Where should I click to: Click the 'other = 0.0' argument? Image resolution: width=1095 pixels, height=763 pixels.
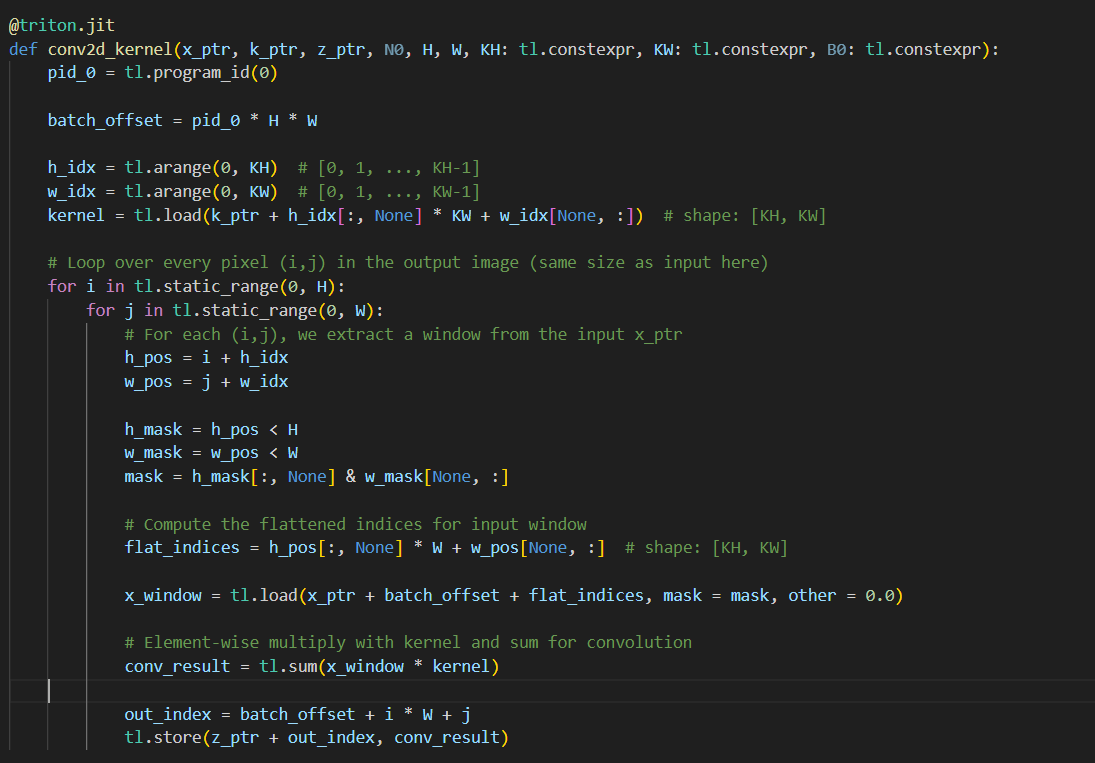(842, 595)
